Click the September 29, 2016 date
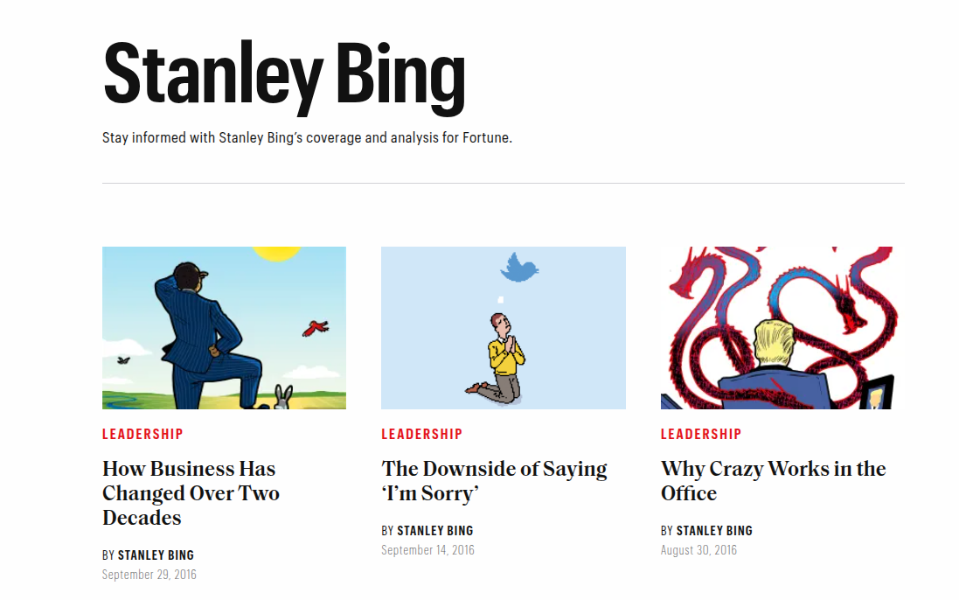 point(148,574)
